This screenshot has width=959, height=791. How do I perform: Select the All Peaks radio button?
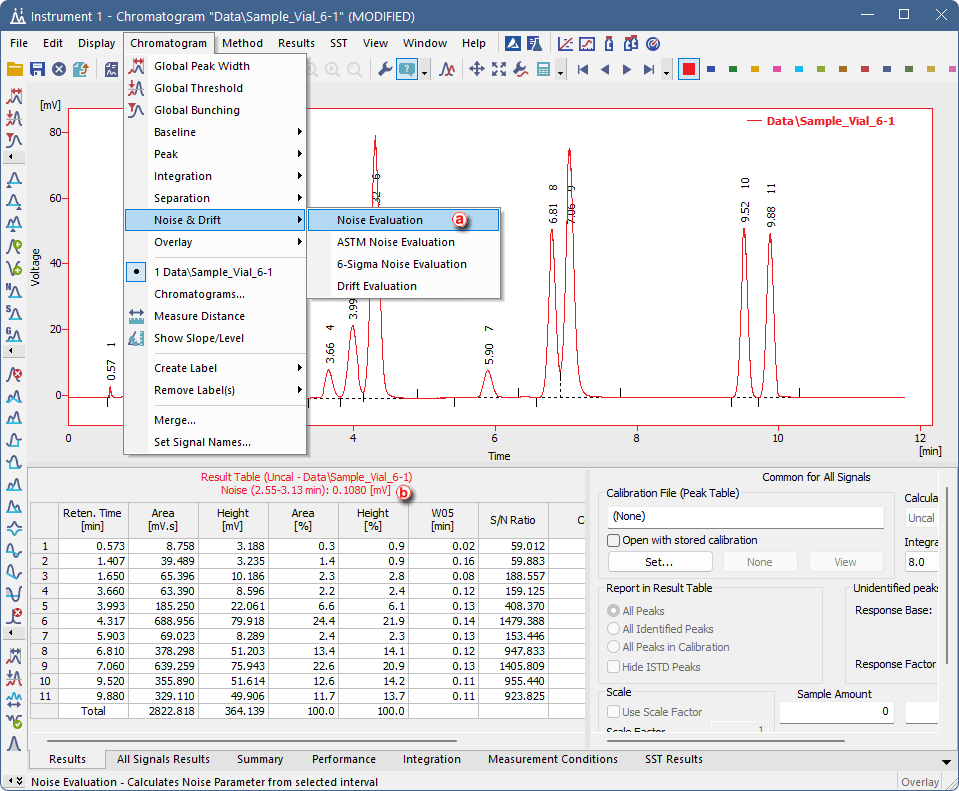pos(613,611)
